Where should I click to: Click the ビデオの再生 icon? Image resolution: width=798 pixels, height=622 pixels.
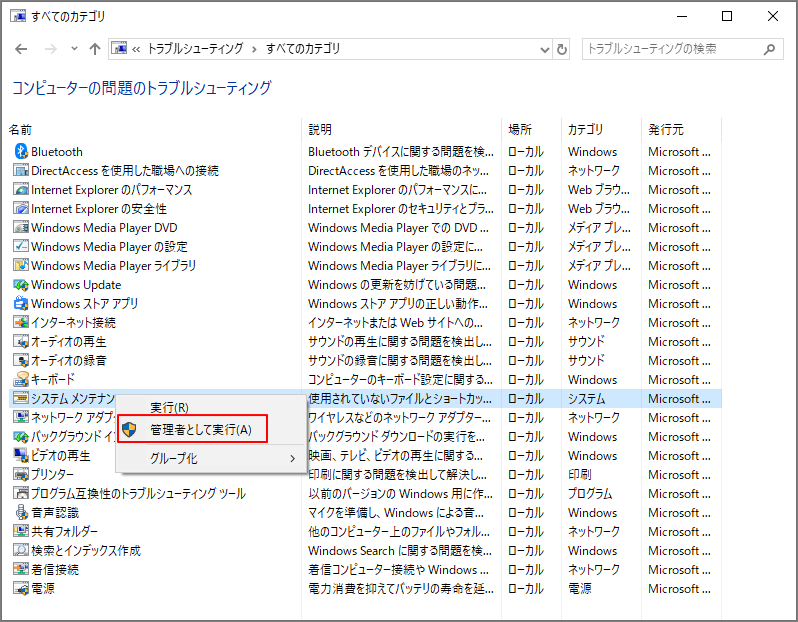click(21, 456)
